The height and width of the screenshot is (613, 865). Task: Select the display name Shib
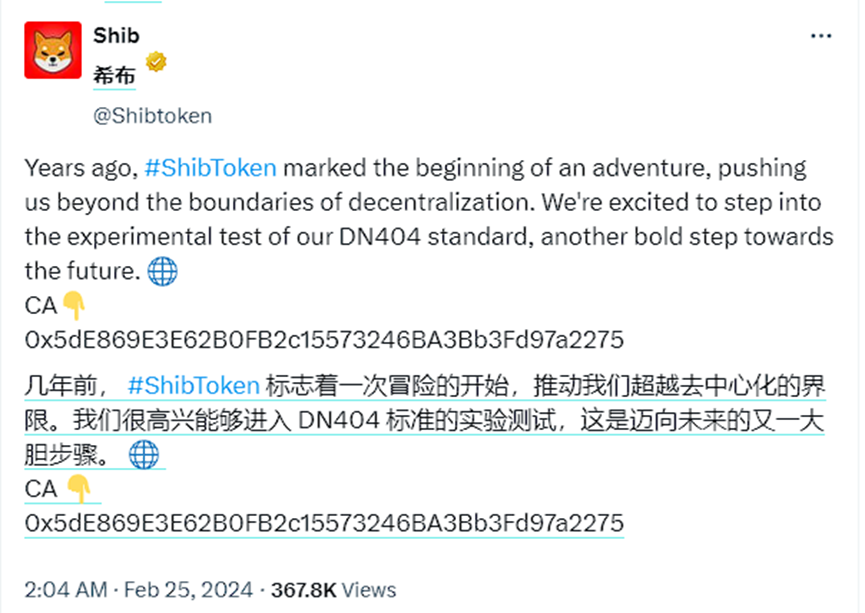(x=116, y=35)
